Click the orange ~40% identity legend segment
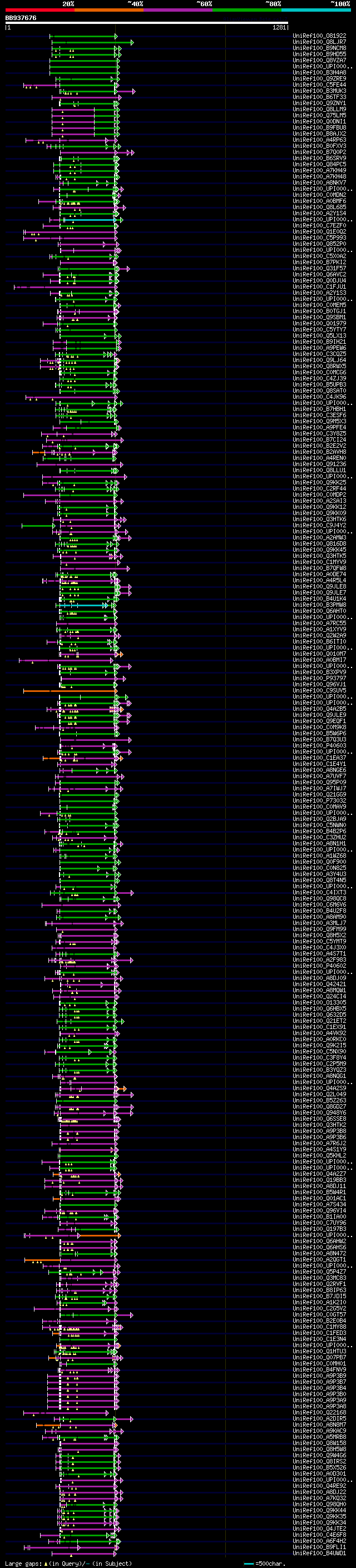This screenshot has height=1568, width=356. (x=109, y=10)
